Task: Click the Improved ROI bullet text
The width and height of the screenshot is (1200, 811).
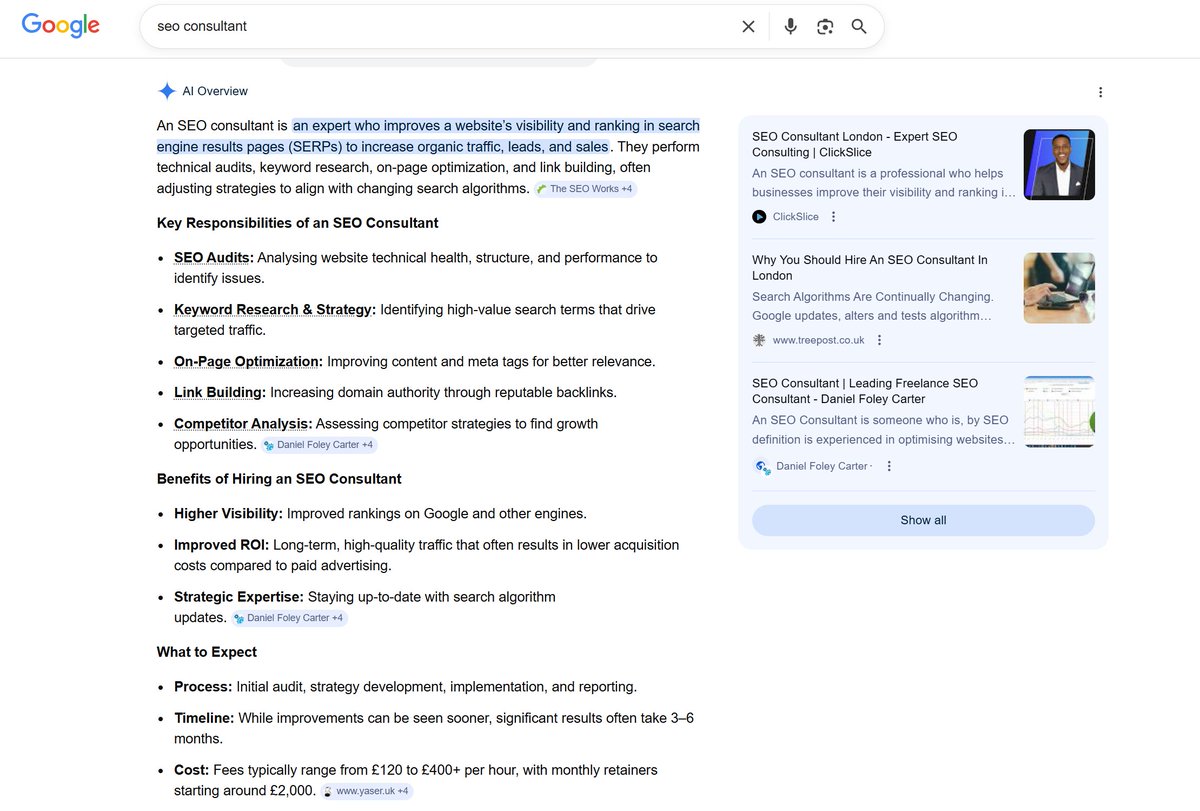Action: coord(426,555)
